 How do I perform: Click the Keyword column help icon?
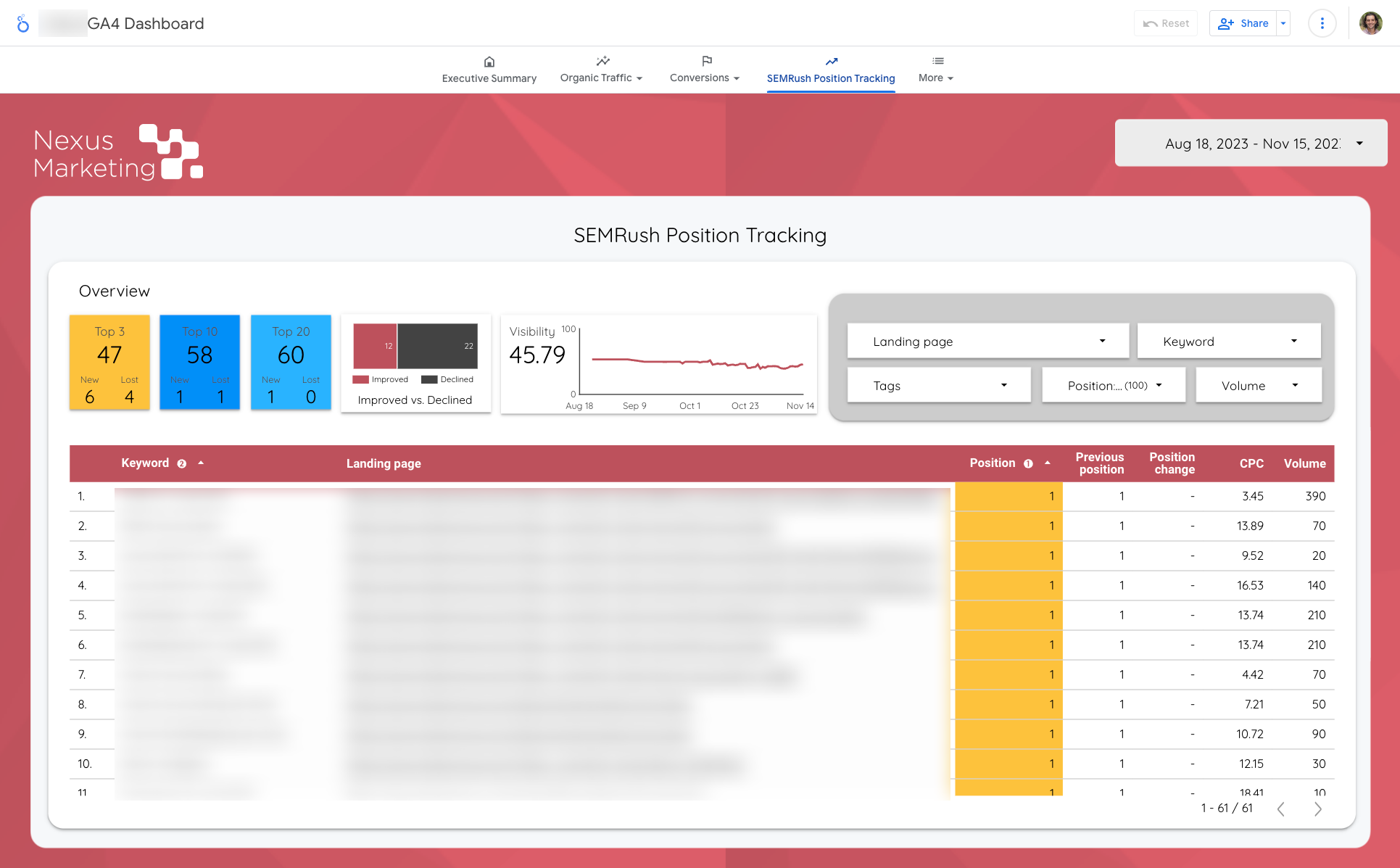coord(182,463)
